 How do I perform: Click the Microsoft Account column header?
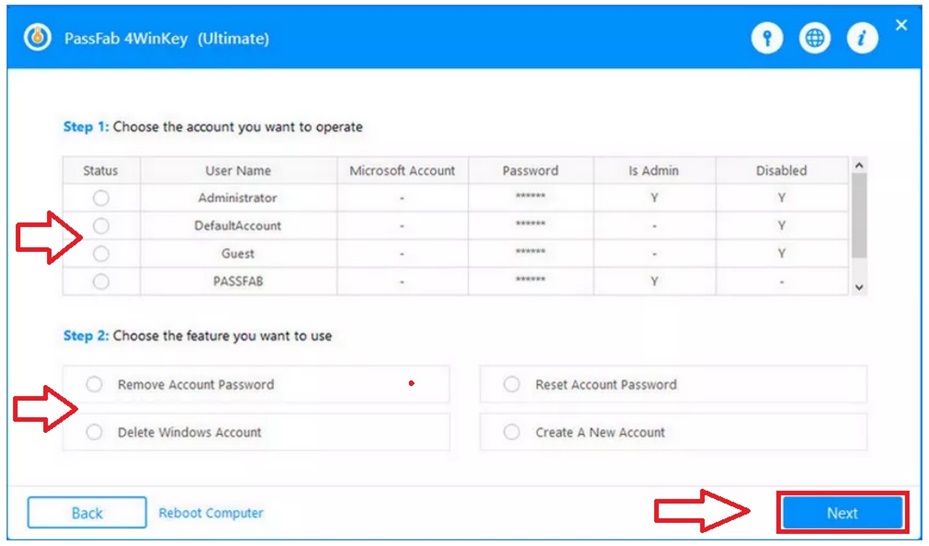pos(402,171)
